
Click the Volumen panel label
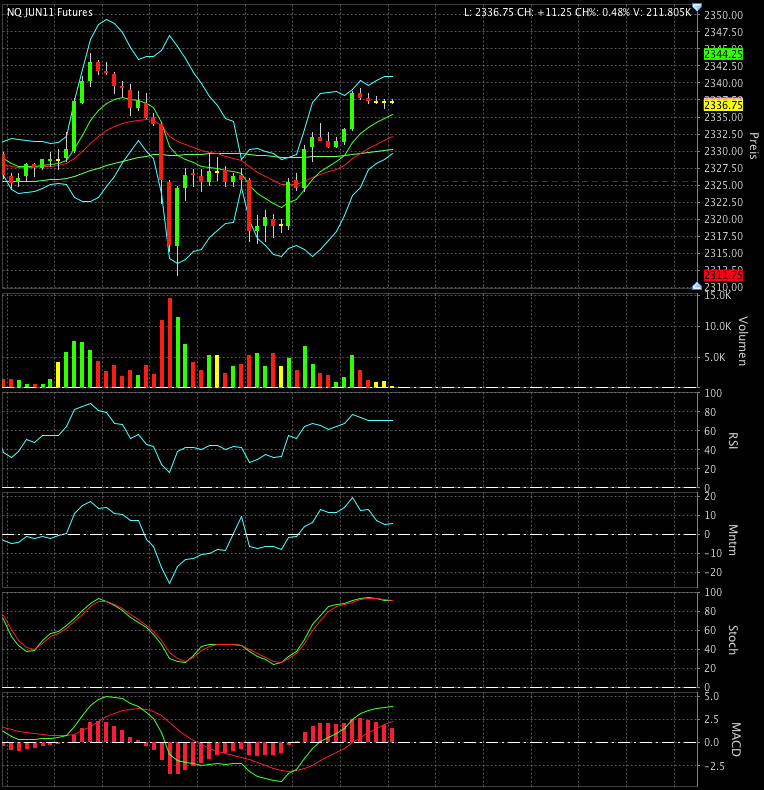(x=742, y=341)
